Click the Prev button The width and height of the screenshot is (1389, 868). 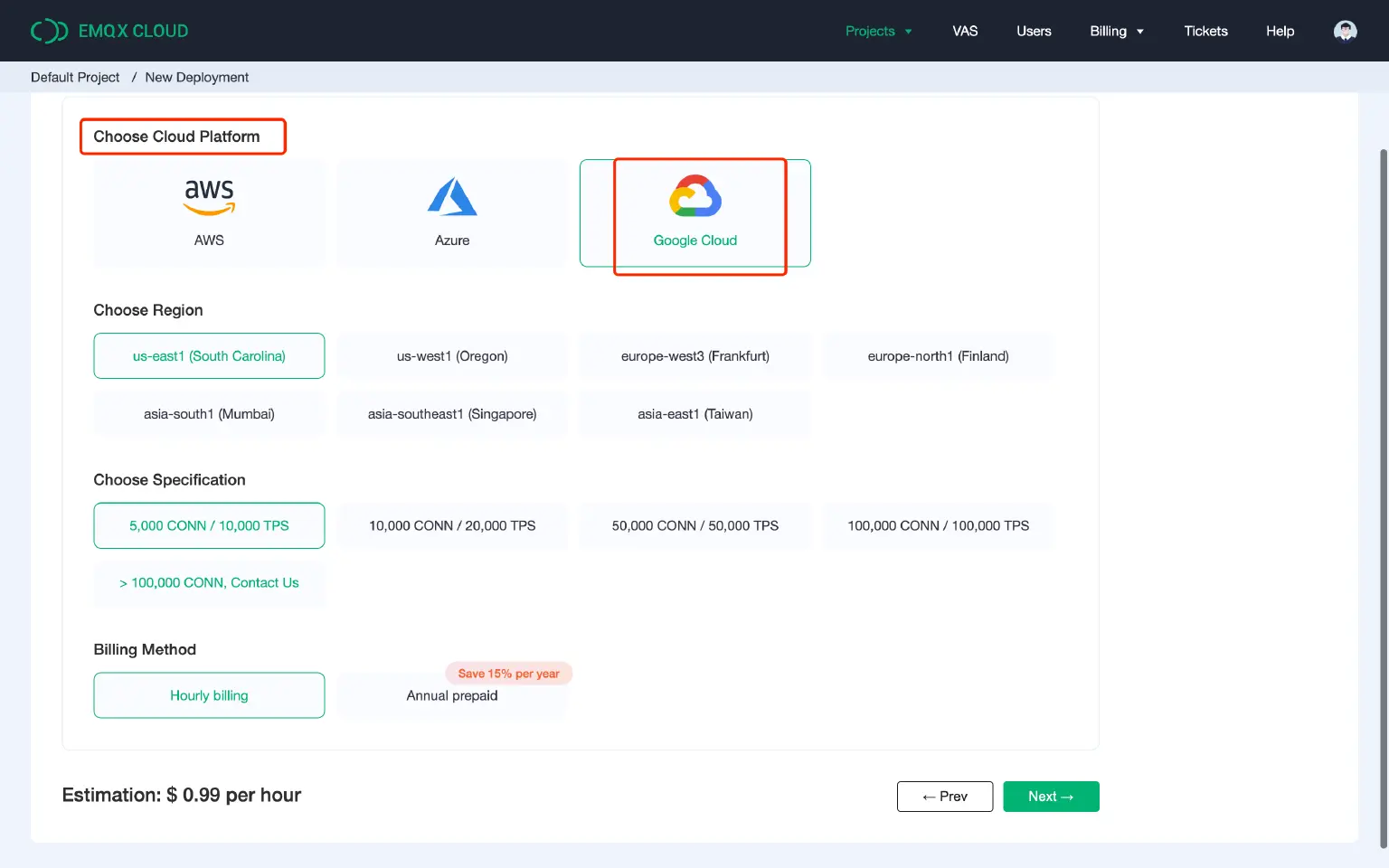pos(944,796)
